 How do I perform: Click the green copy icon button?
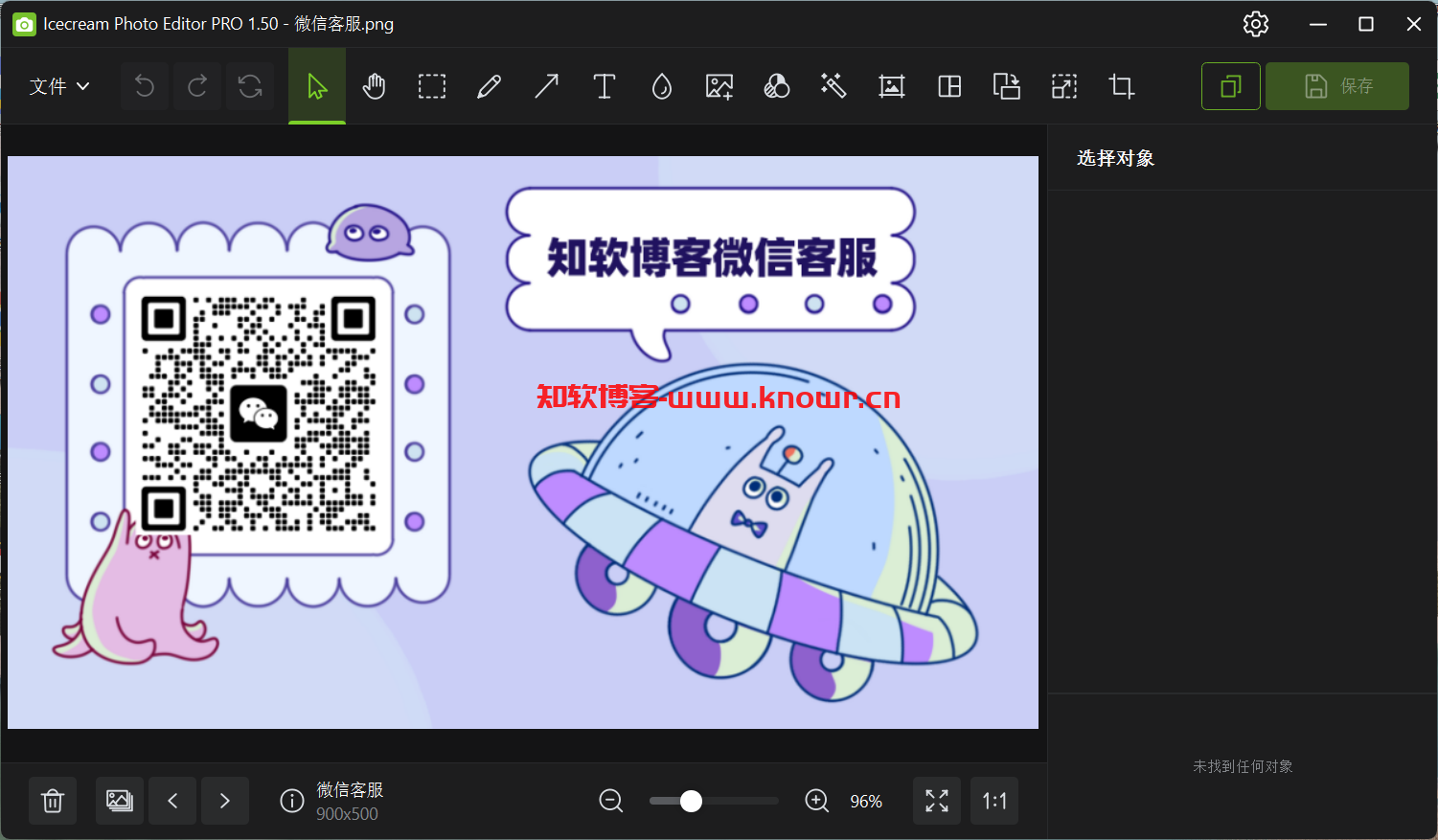[x=1231, y=86]
